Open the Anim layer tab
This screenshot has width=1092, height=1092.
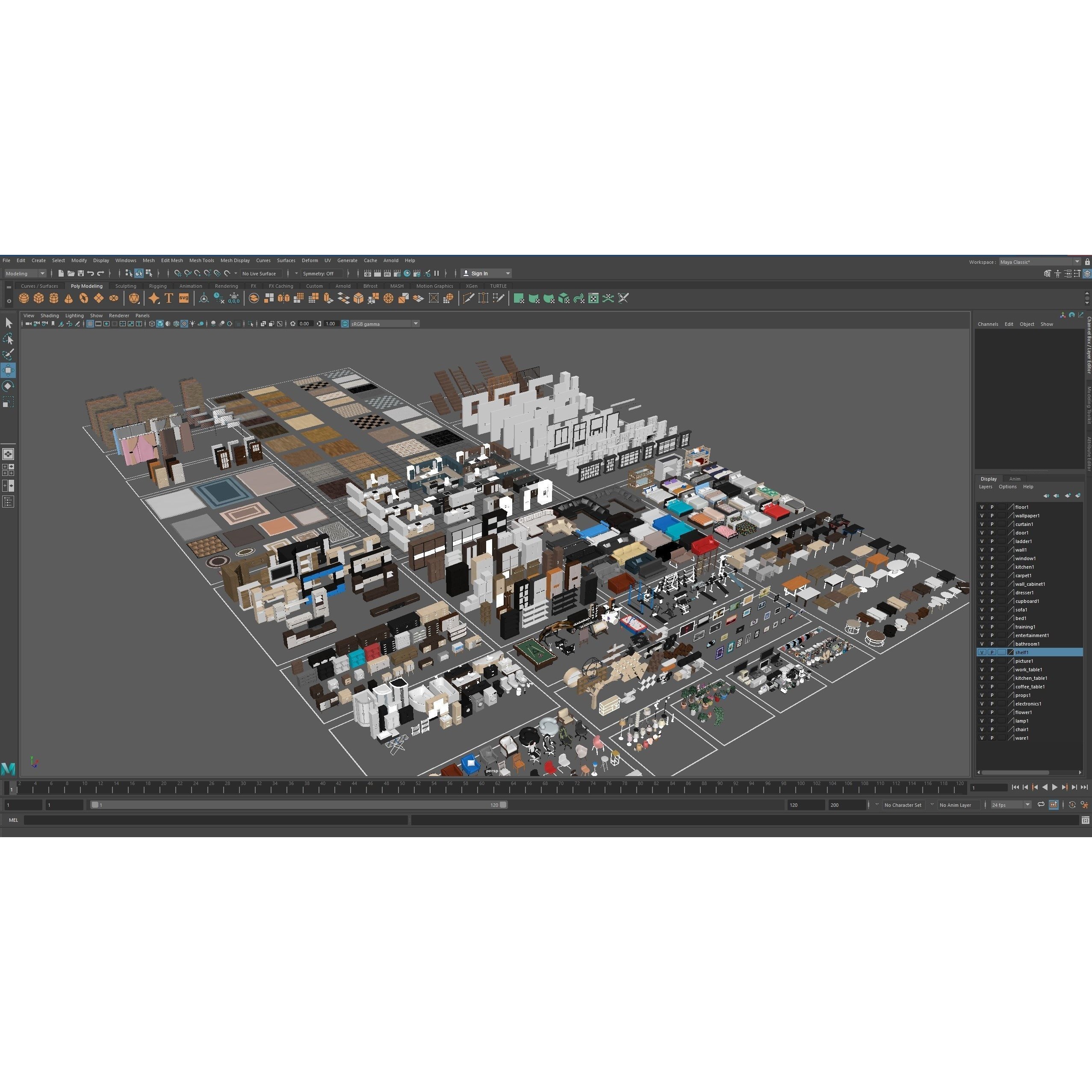[x=1015, y=479]
